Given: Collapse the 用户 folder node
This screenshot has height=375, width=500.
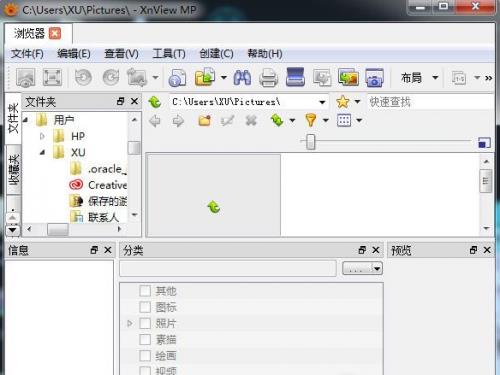Looking at the screenshot, I should (25, 120).
